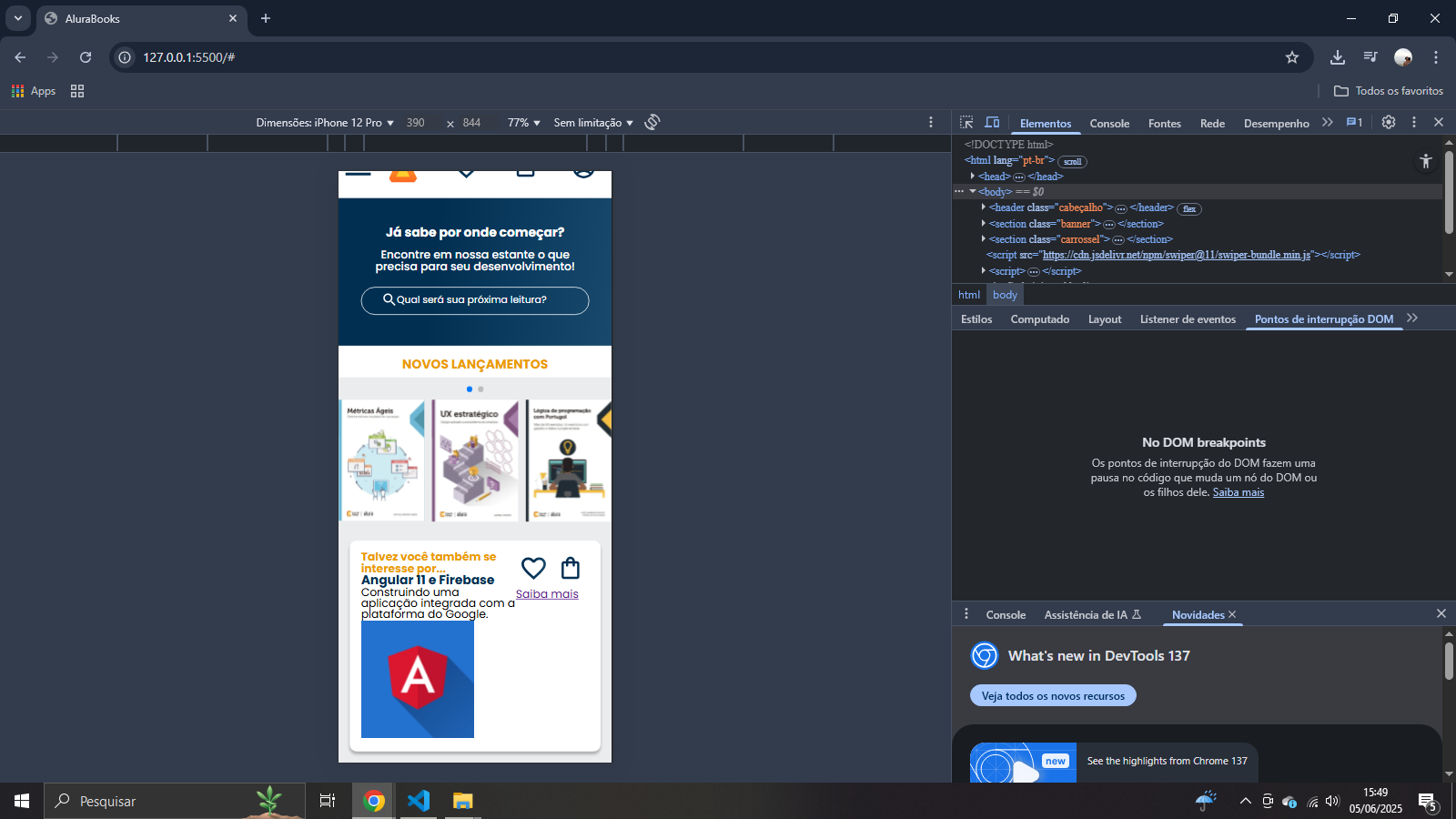The image size is (1456, 819).
Task: Click the Angular book cover image
Action: 418,679
